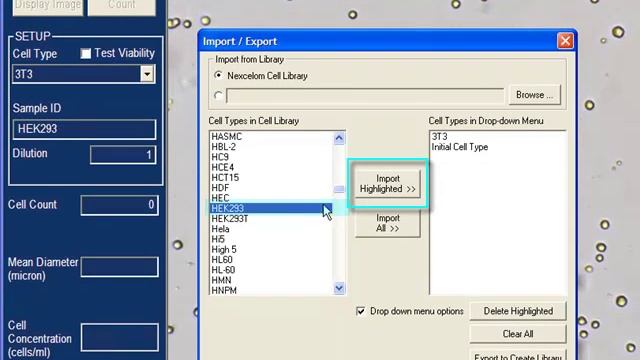Select HEK293T in the cell library list

point(271,219)
